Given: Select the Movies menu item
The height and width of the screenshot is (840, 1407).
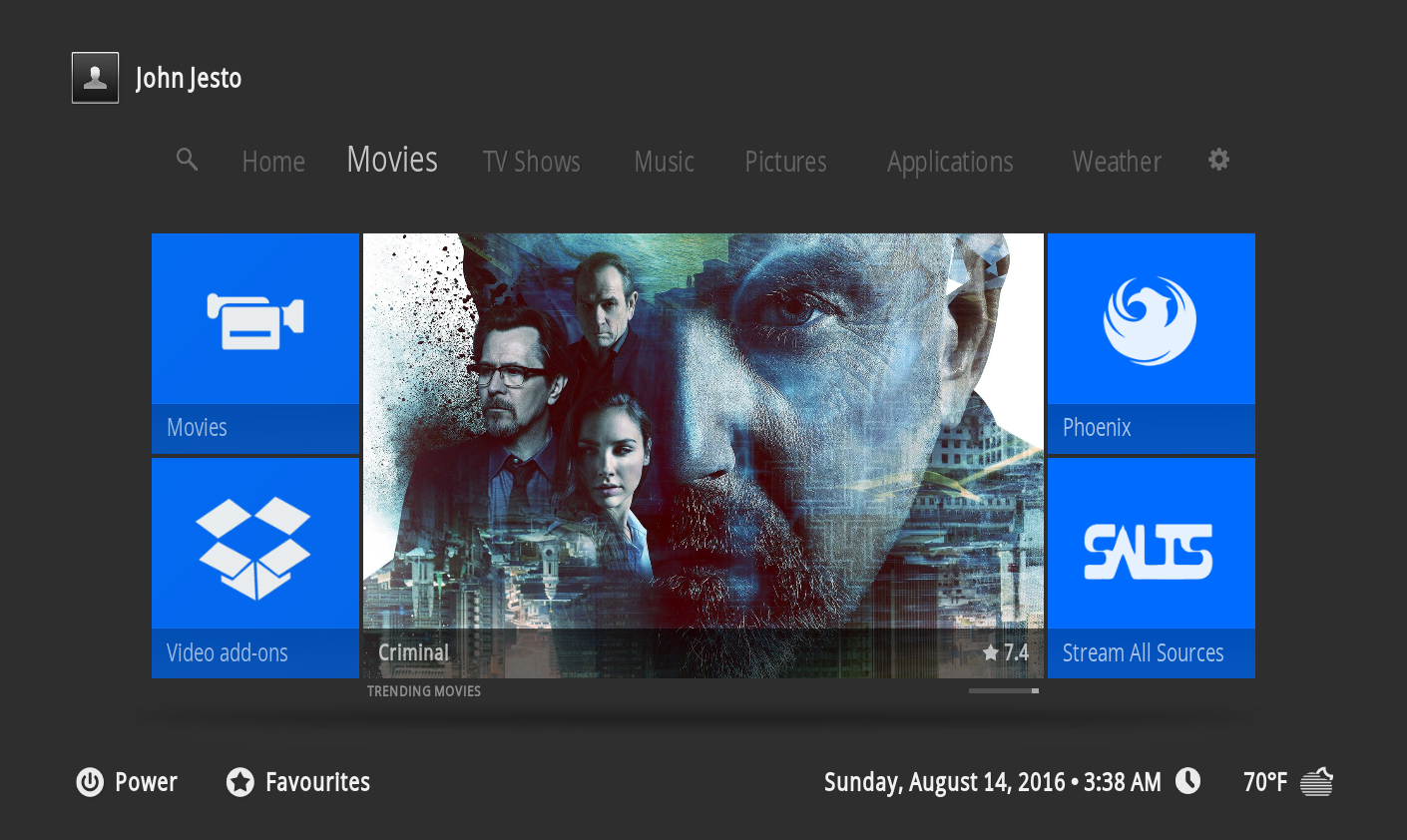Looking at the screenshot, I should 392,160.
